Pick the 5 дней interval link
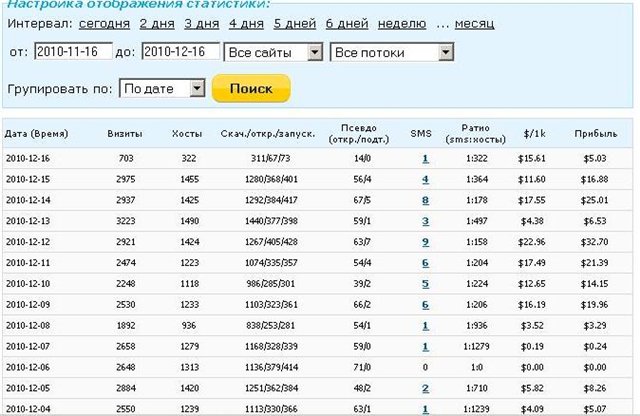The width and height of the screenshot is (640, 416). (293, 23)
